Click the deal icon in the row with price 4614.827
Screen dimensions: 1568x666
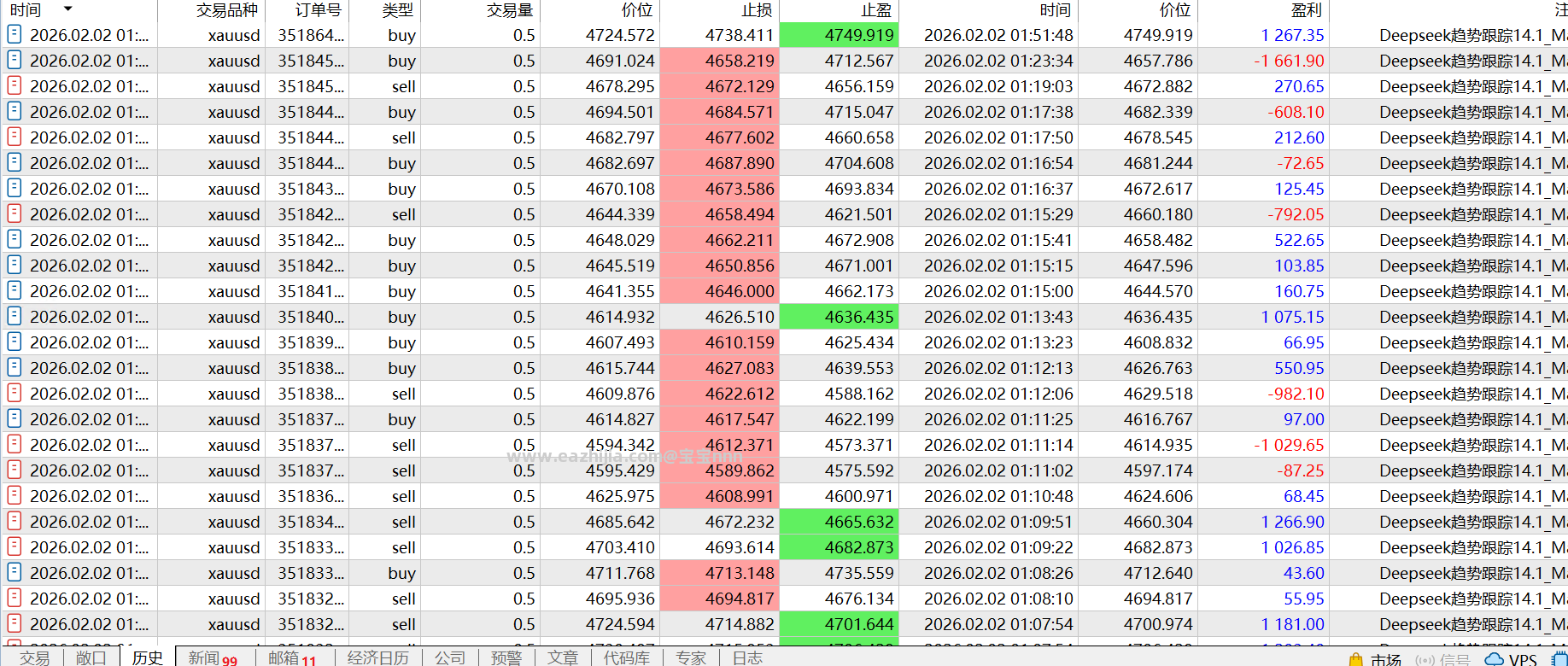pos(14,418)
